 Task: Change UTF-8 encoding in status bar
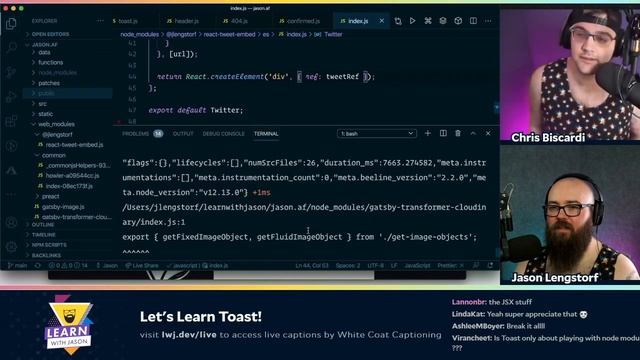pos(376,265)
